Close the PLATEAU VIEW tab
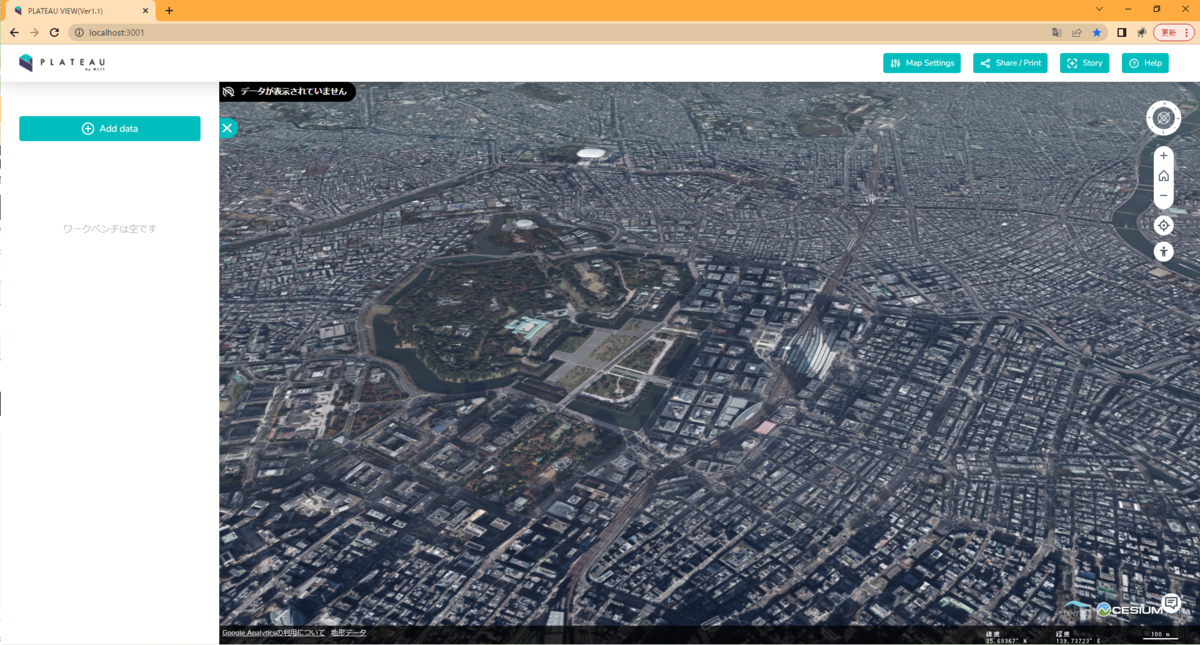Screen dimensions: 1200x645 [145, 10]
